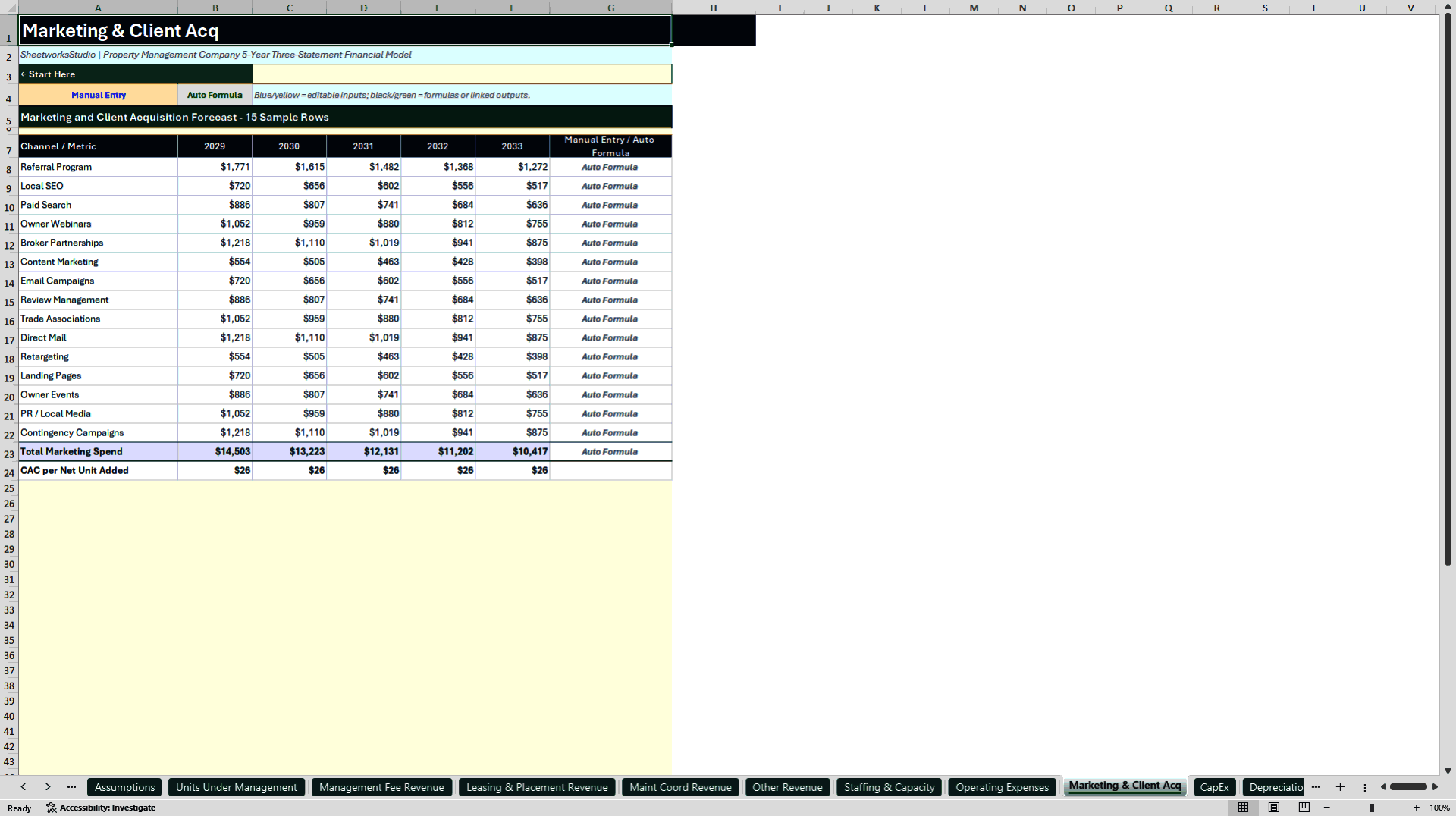1456x816 pixels.
Task: Click the horizontal scrollbar thumb
Action: (x=1408, y=787)
